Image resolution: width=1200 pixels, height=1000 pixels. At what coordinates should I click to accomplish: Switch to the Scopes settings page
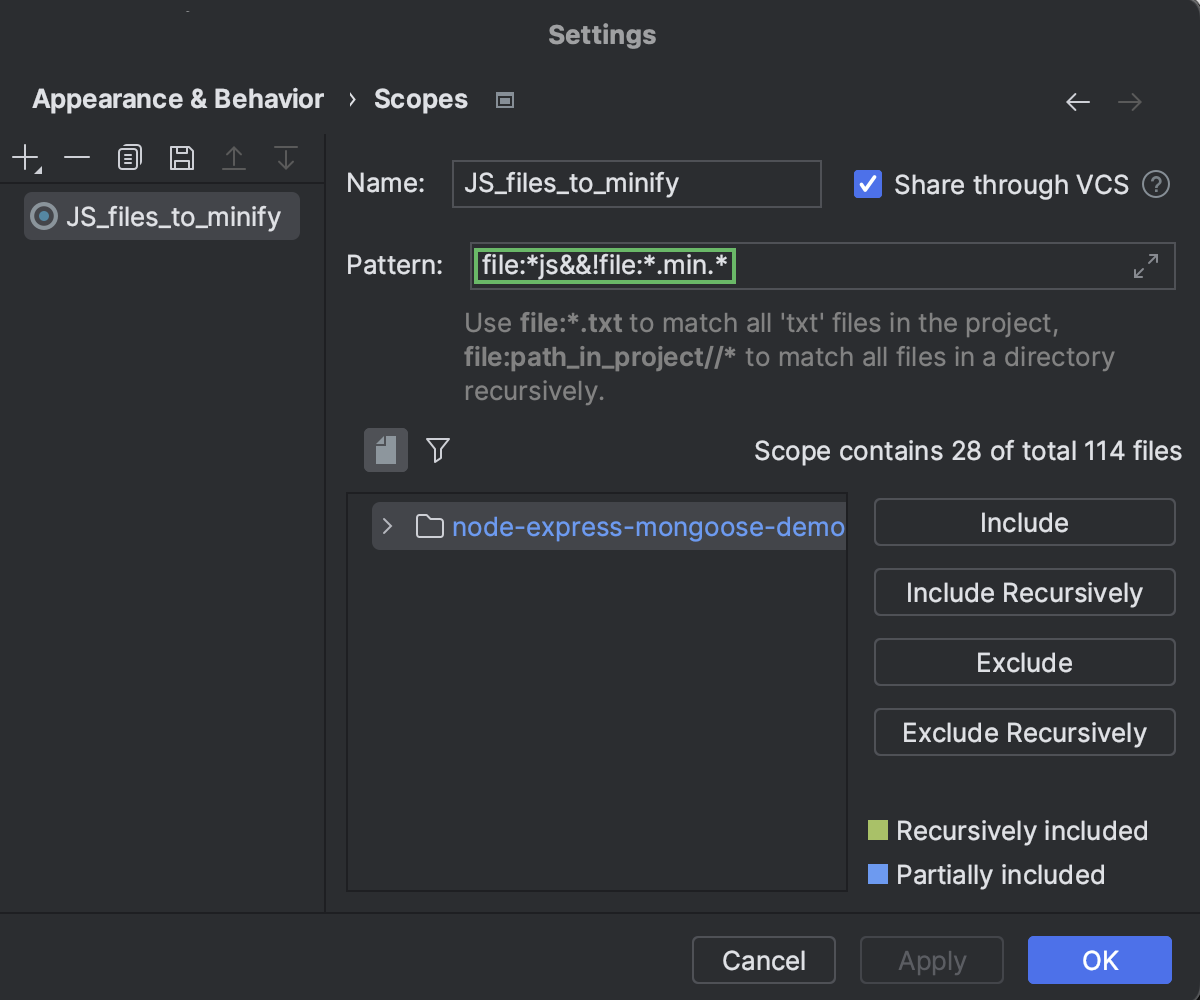pos(420,98)
